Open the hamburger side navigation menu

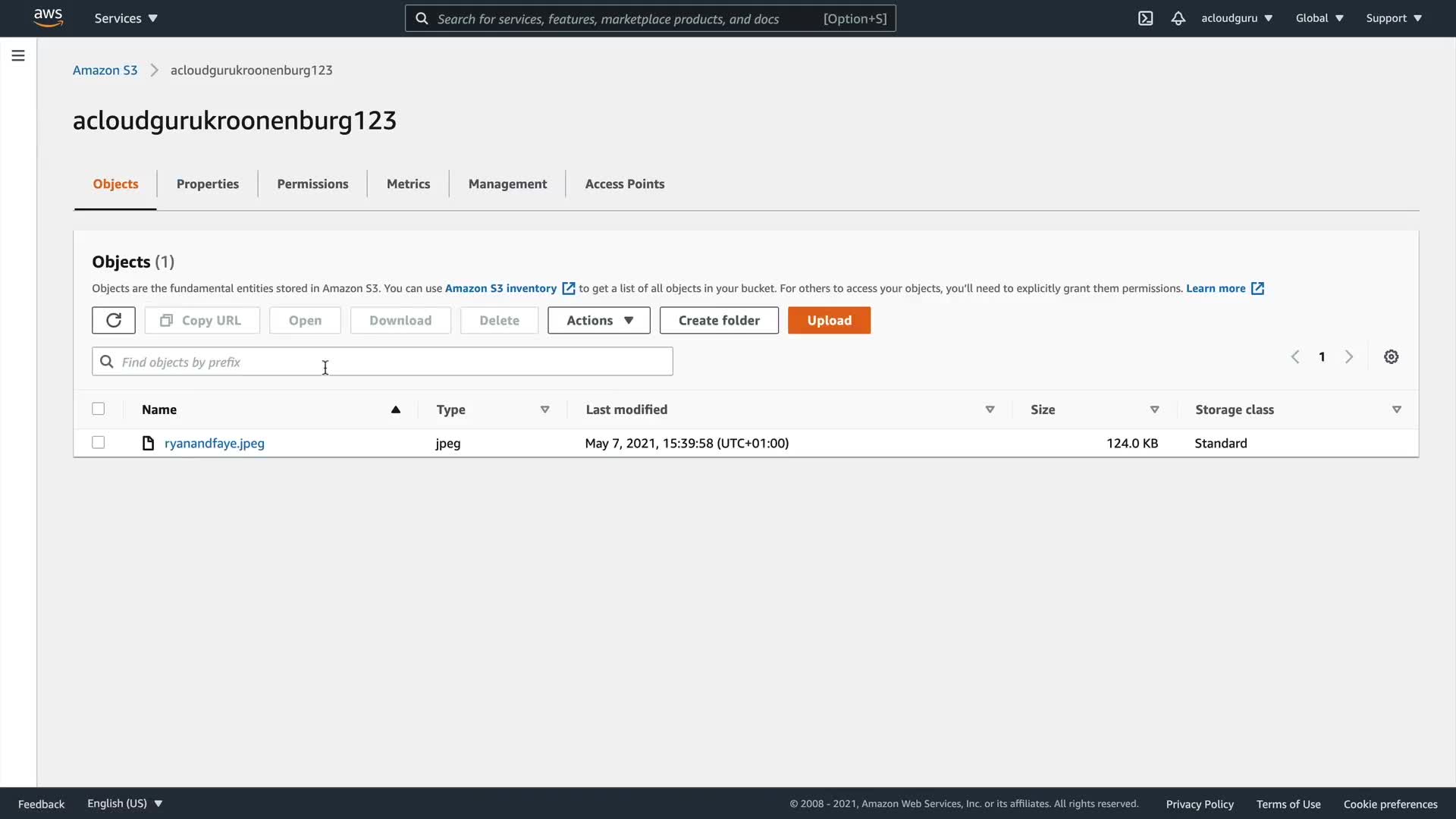[x=18, y=55]
